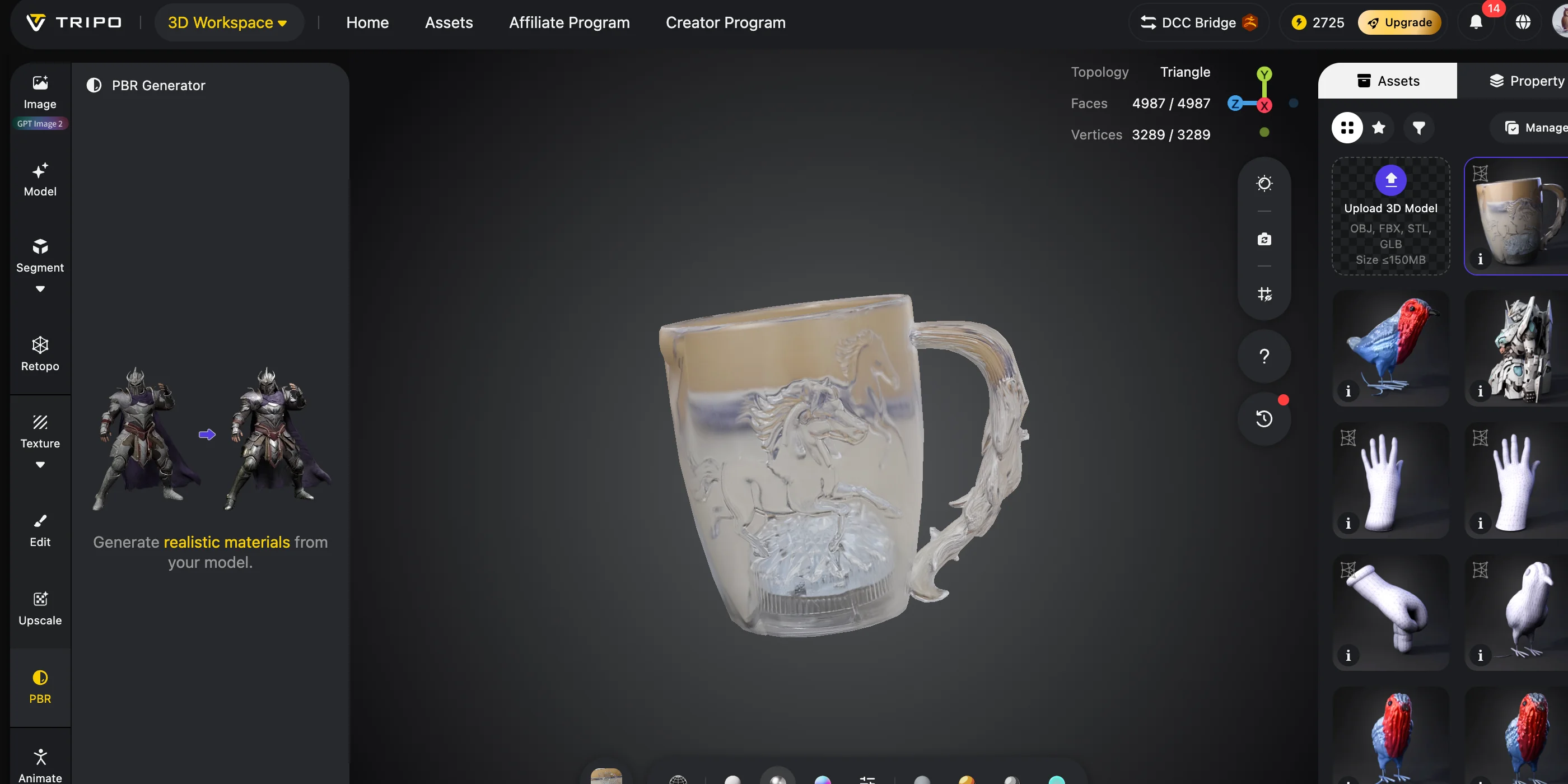The width and height of the screenshot is (1568, 784).
Task: Open the Affiliate Program page
Action: coord(569,22)
